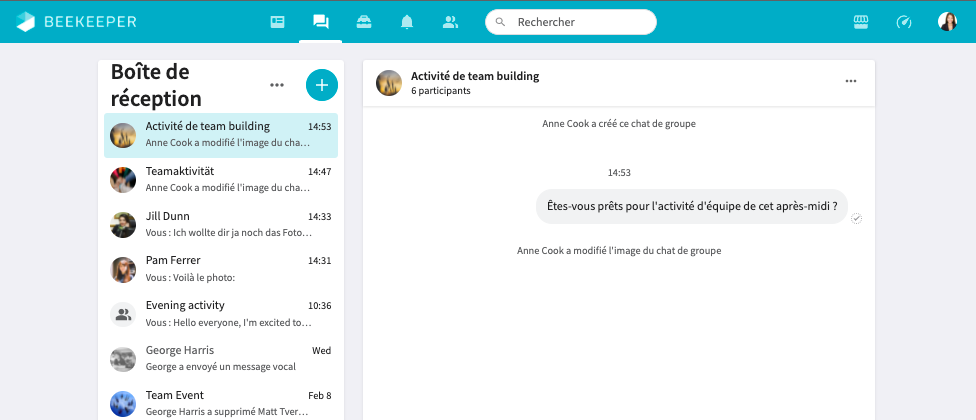976x420 pixels.
Task: Open the dashboard gauge icon
Action: 904,22
